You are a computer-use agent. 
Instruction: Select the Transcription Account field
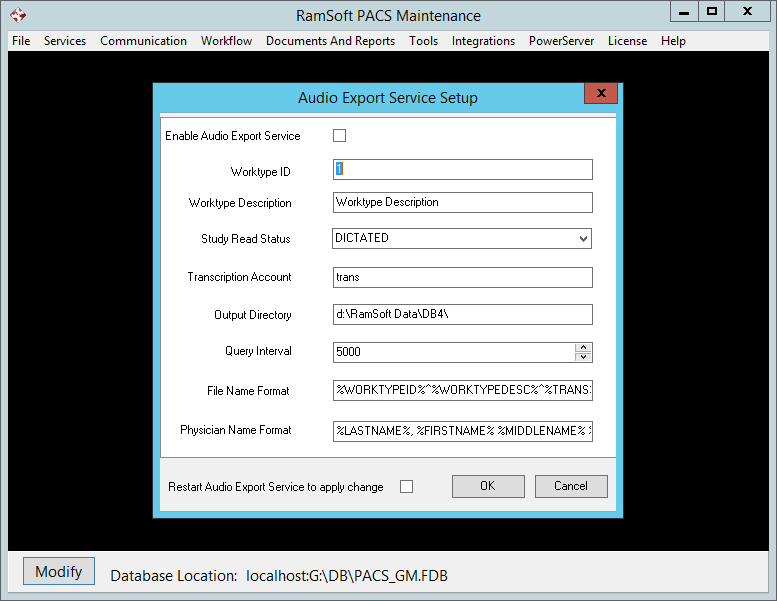point(462,277)
